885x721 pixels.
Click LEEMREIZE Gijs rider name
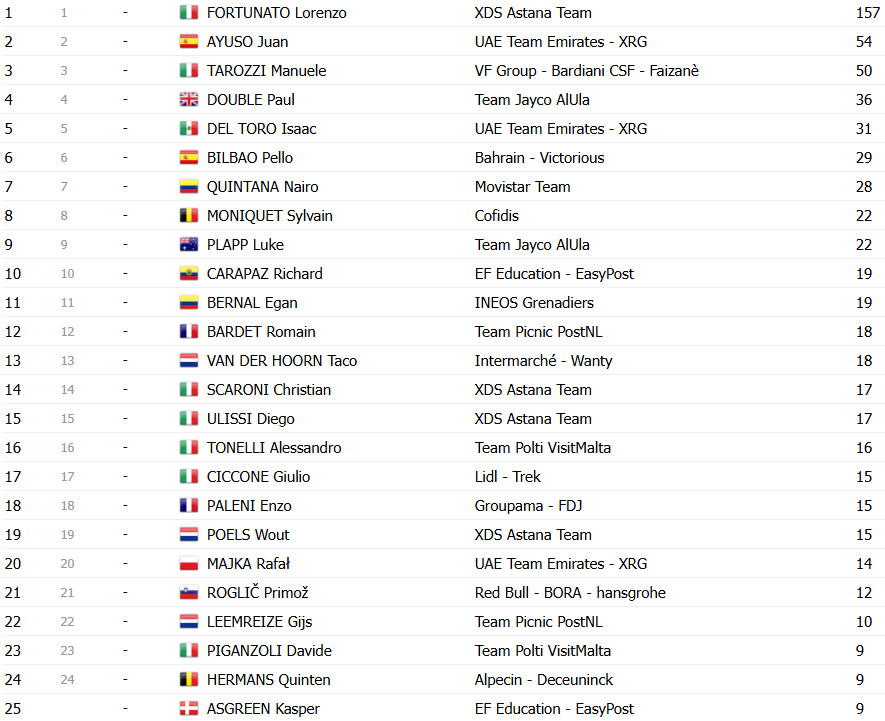click(x=259, y=622)
